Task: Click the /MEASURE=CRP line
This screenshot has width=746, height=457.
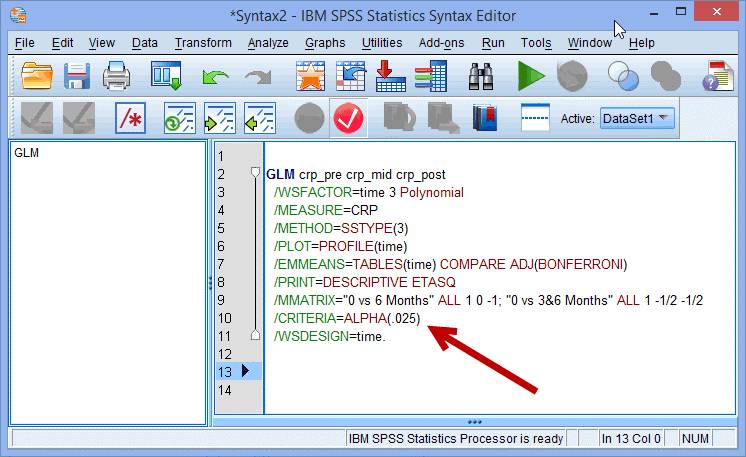Action: (325, 210)
